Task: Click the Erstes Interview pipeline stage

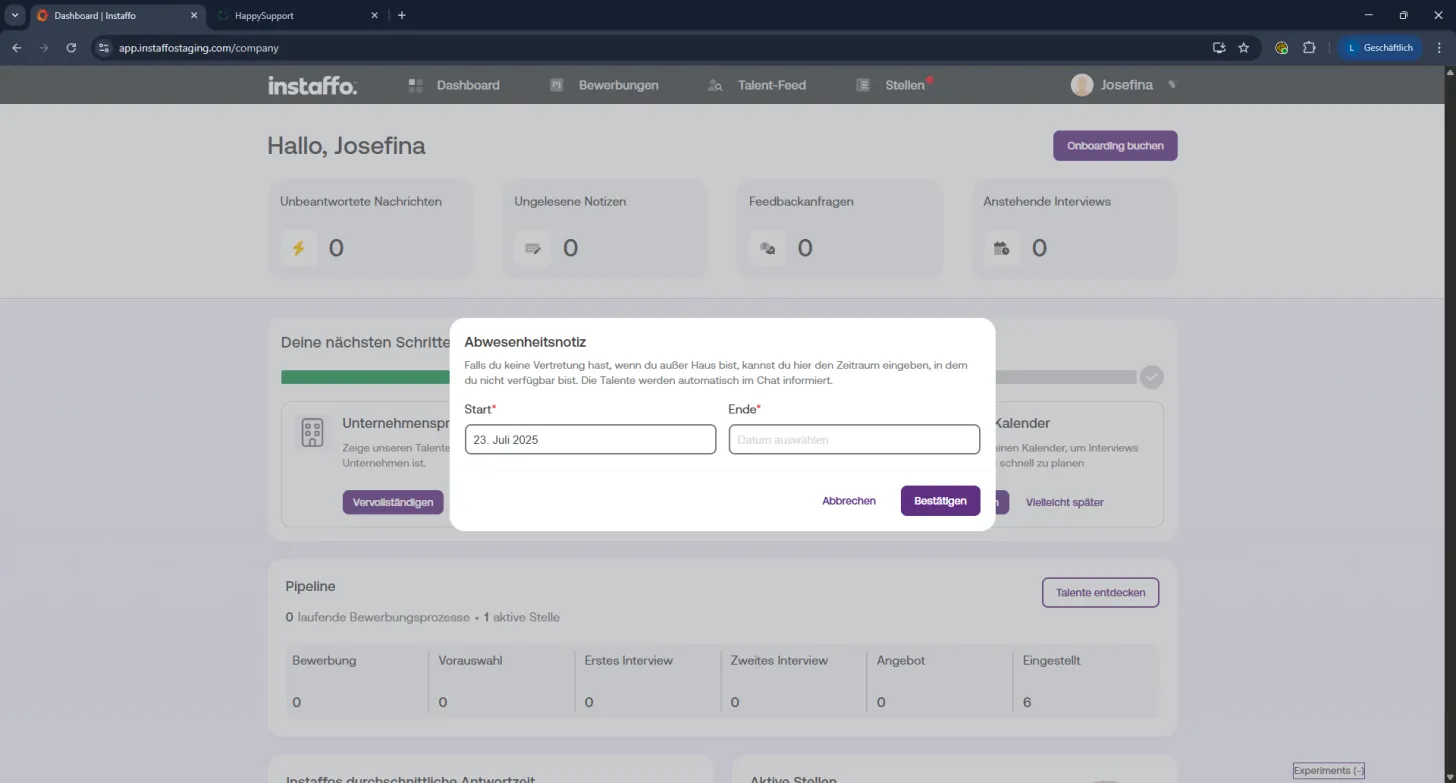Action: [649, 681]
